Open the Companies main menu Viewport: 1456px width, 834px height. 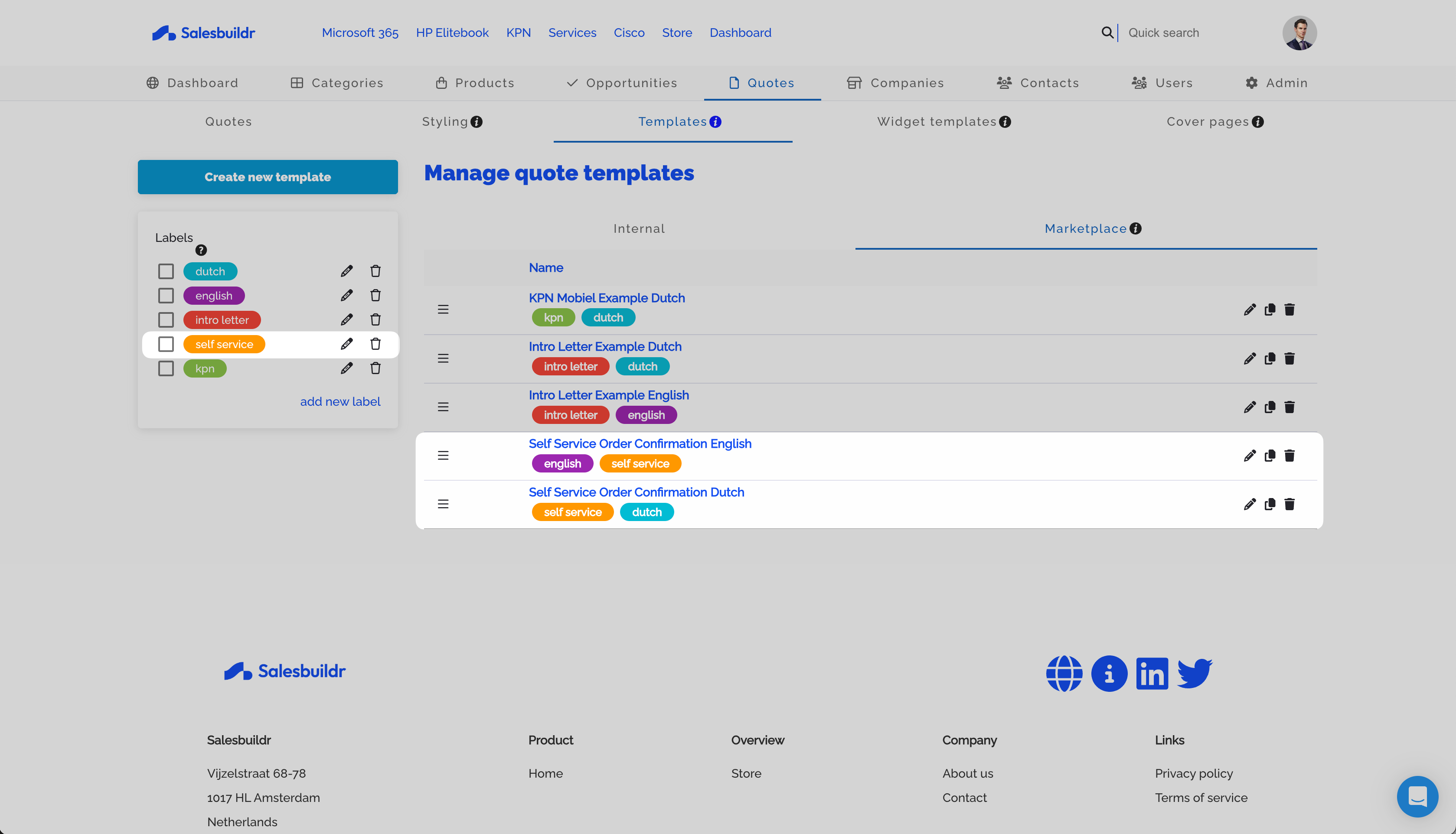point(895,83)
